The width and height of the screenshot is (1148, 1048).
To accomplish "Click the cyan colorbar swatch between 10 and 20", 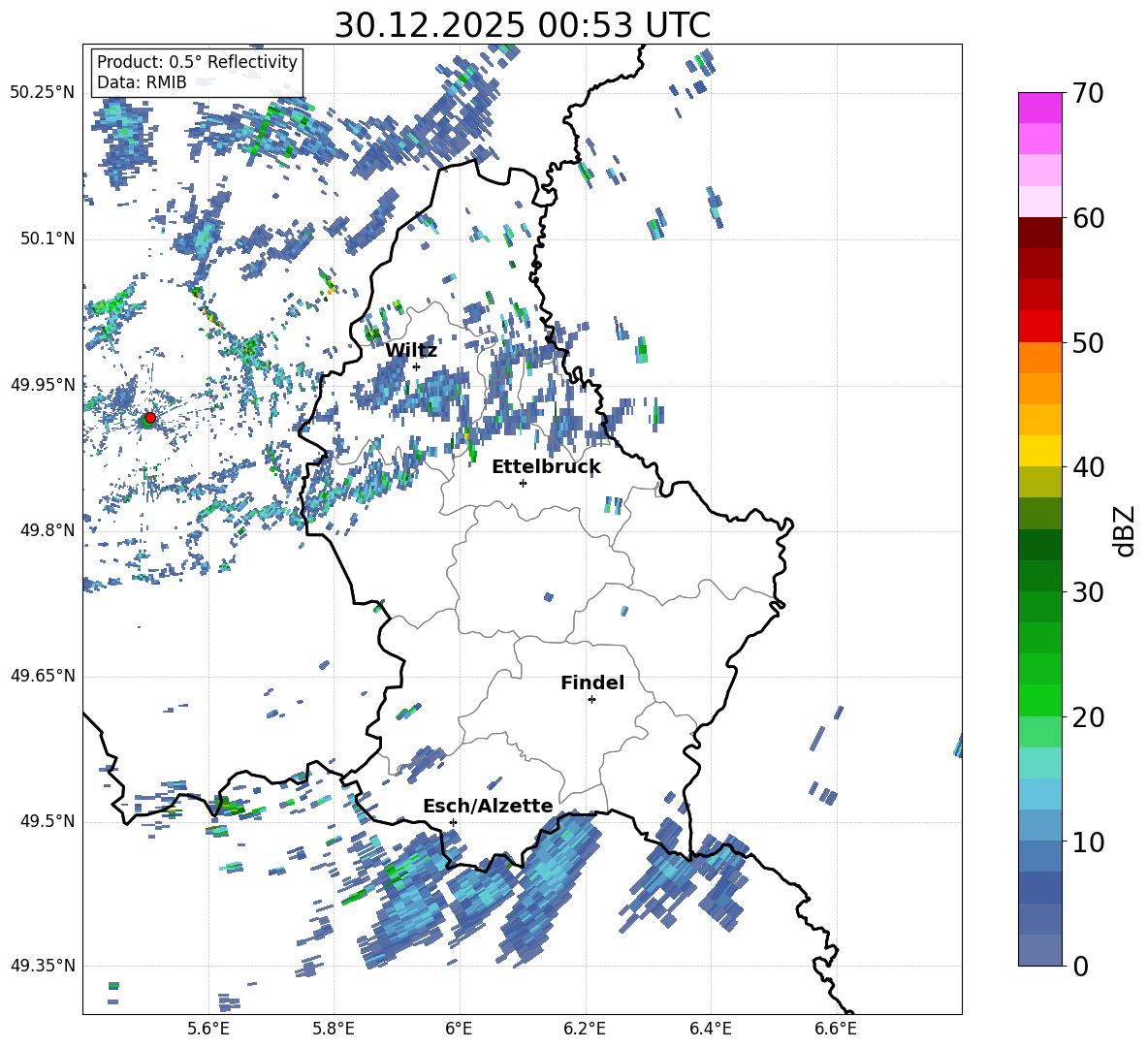I will (x=1039, y=763).
